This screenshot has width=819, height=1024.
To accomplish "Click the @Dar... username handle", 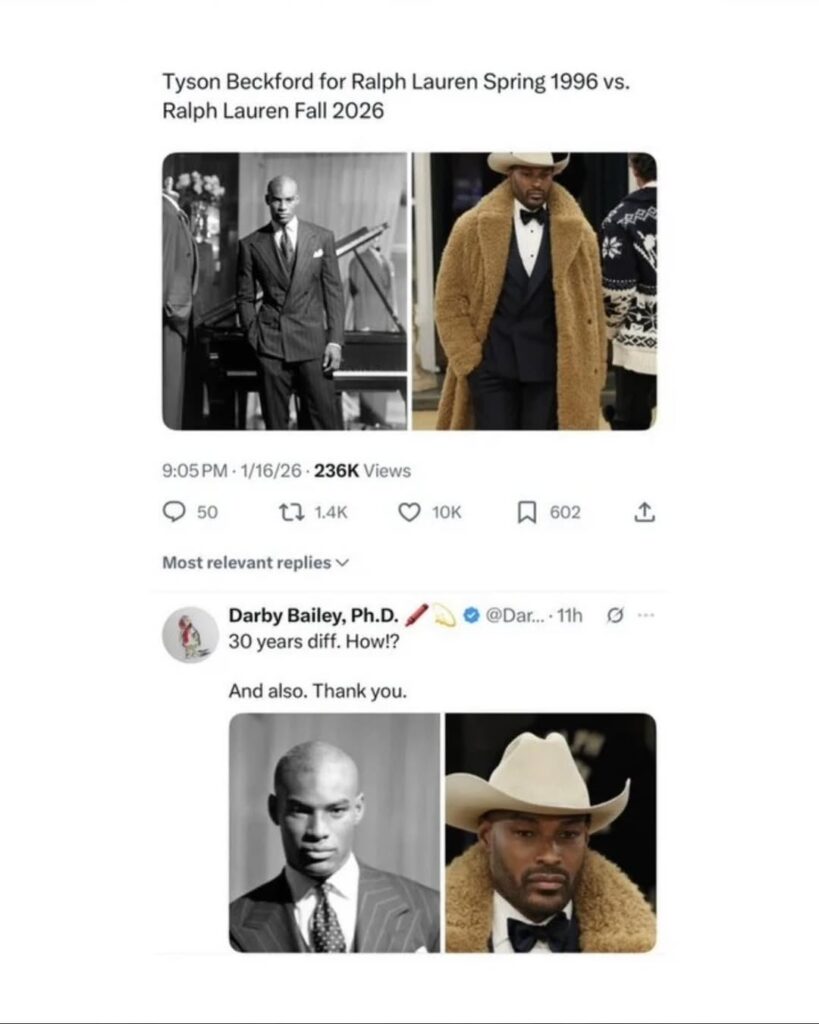I will click(514, 616).
